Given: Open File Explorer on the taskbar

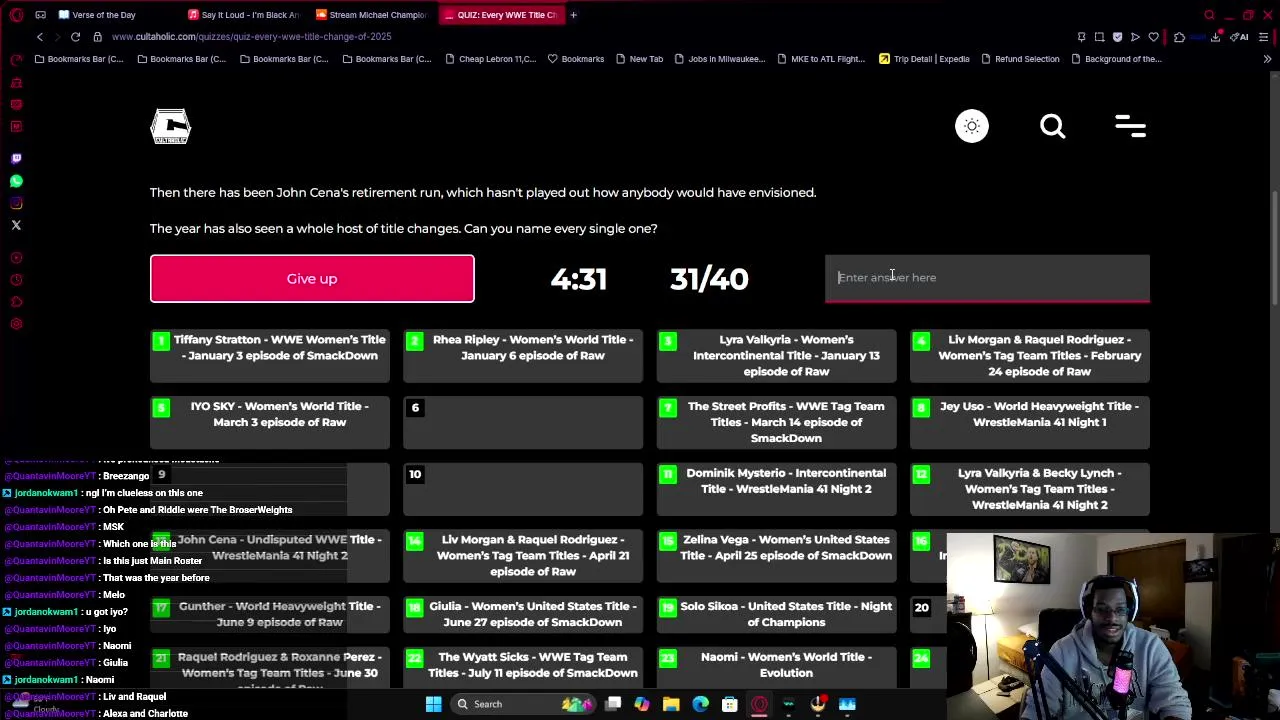Looking at the screenshot, I should 671,704.
